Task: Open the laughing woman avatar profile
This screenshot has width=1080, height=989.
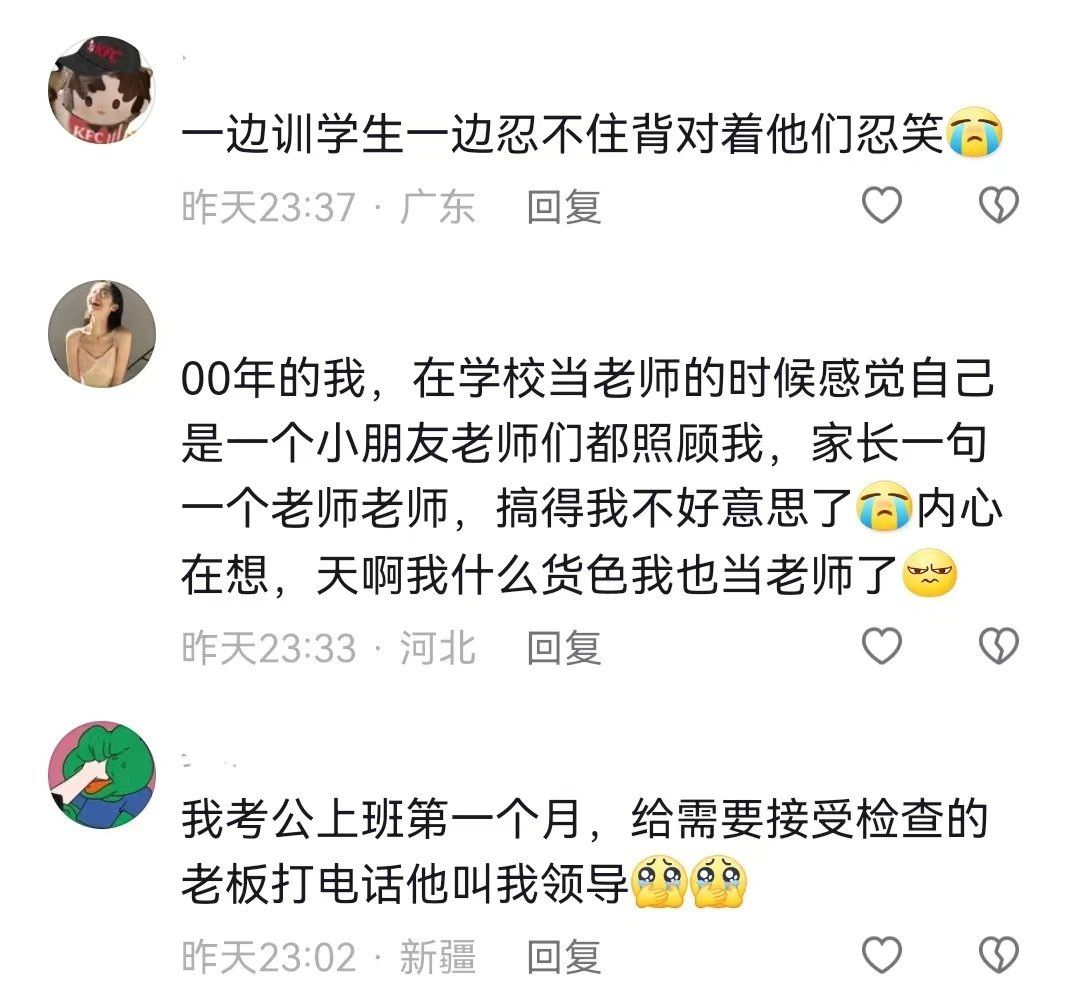Action: coord(102,334)
